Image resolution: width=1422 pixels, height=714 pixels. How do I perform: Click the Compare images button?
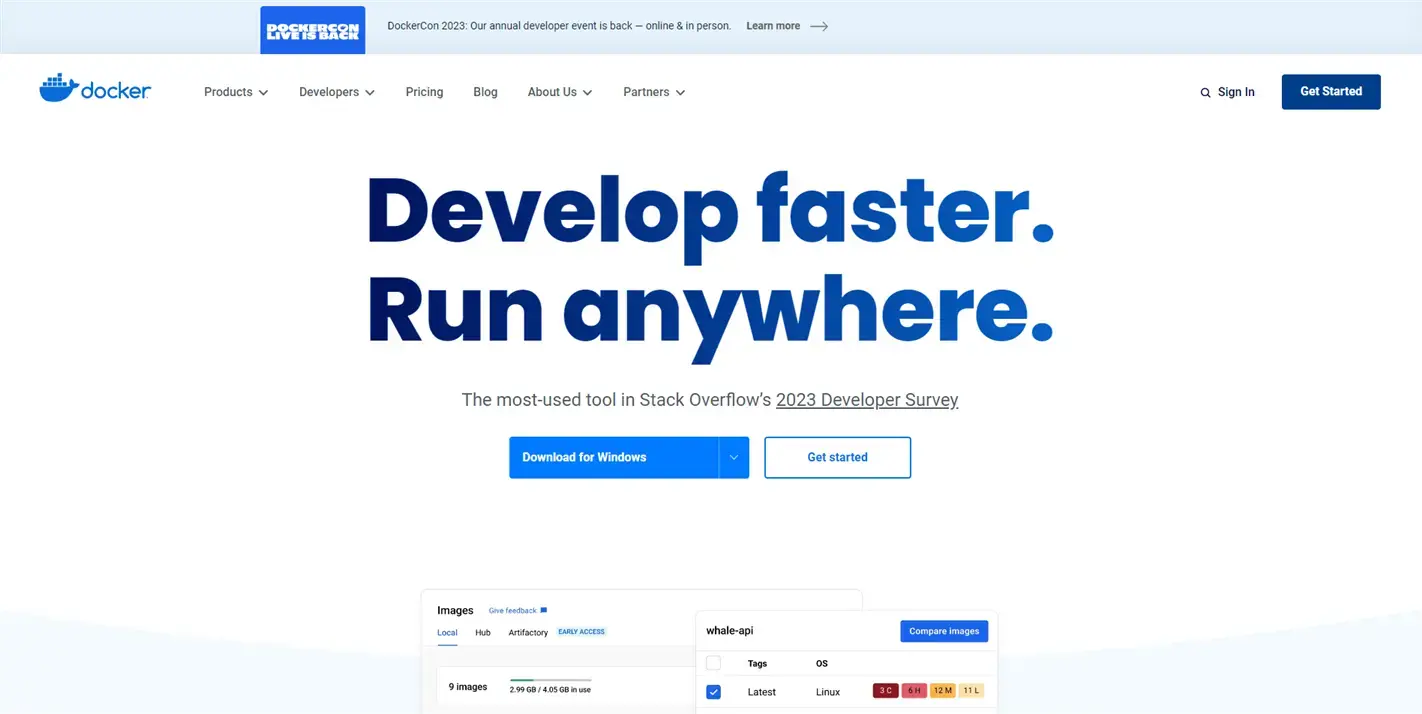[944, 631]
